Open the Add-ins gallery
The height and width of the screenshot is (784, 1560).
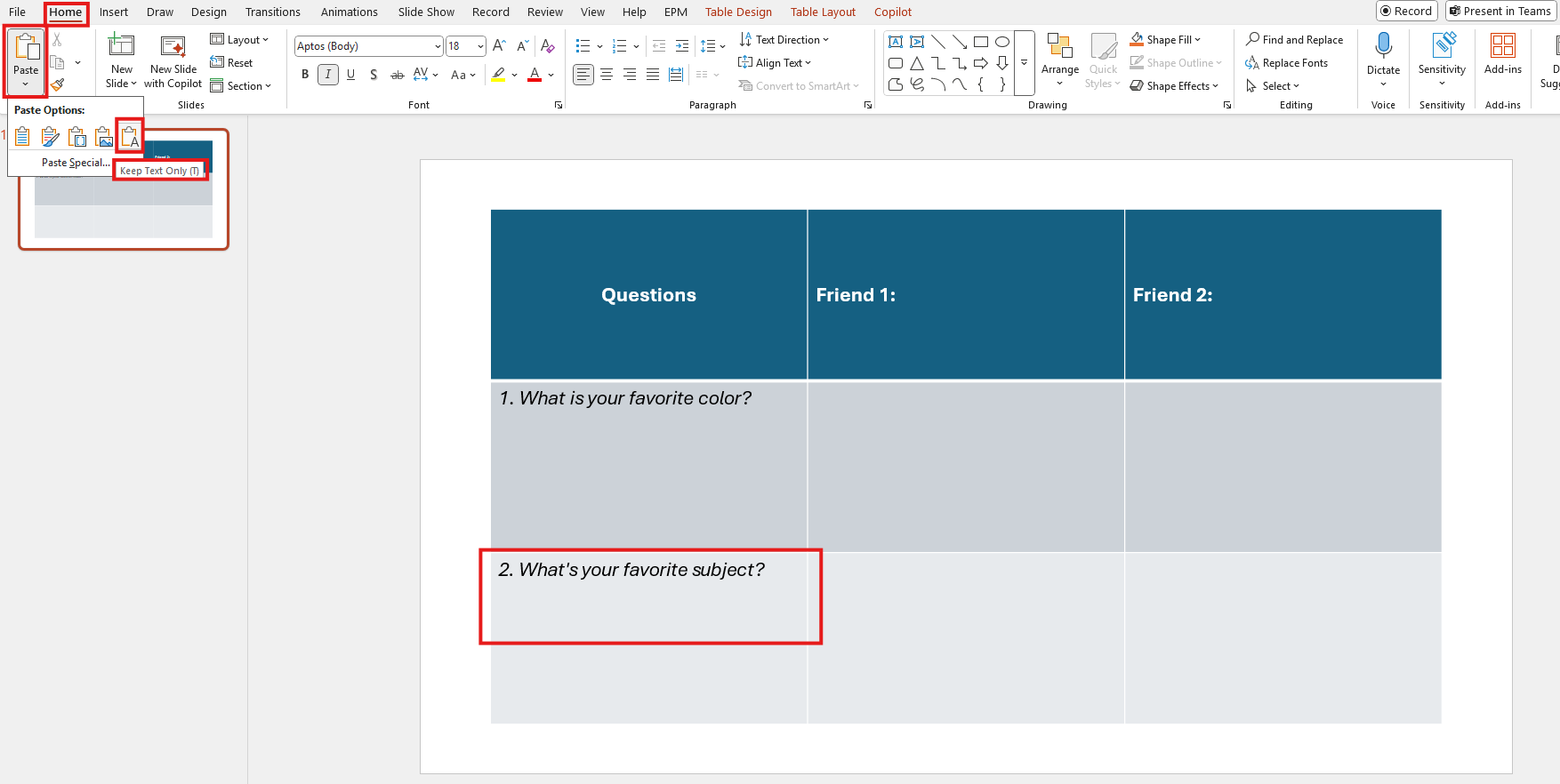(1503, 55)
